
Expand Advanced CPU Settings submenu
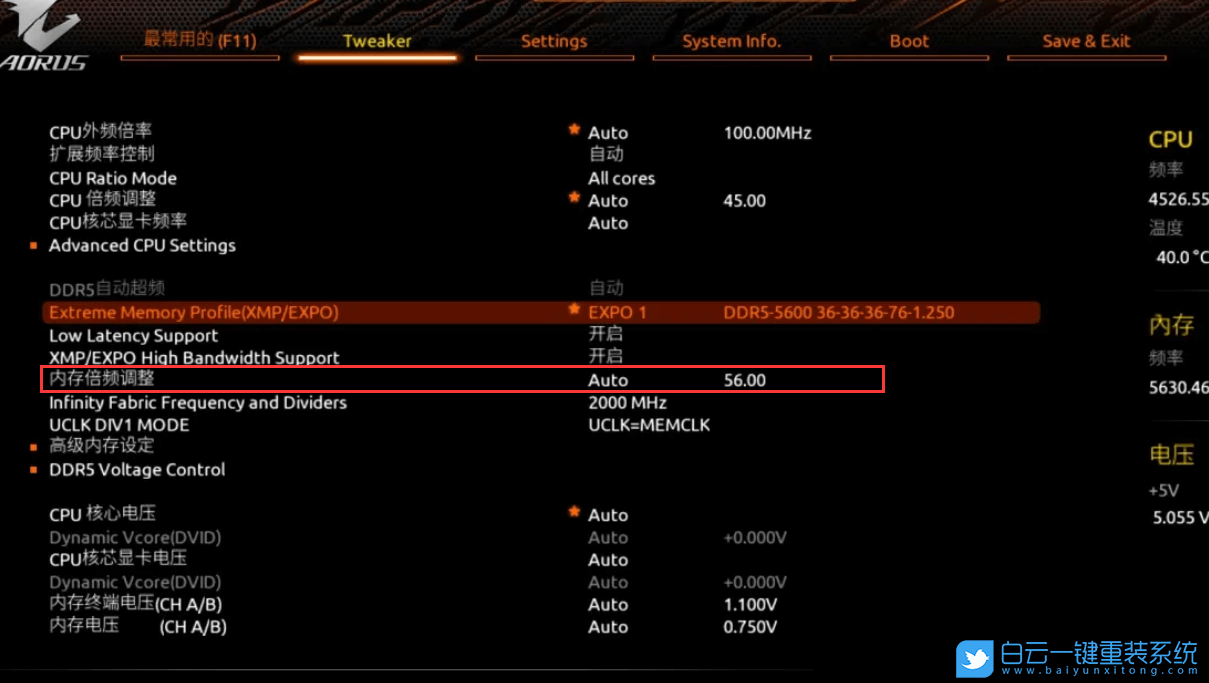pos(142,245)
